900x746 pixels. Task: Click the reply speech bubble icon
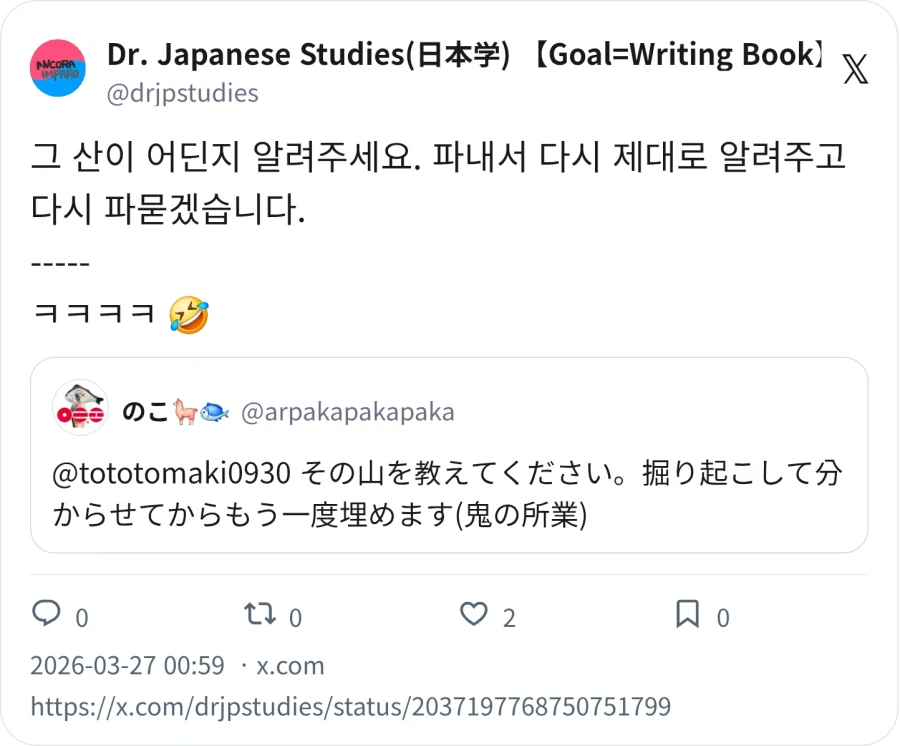click(46, 614)
